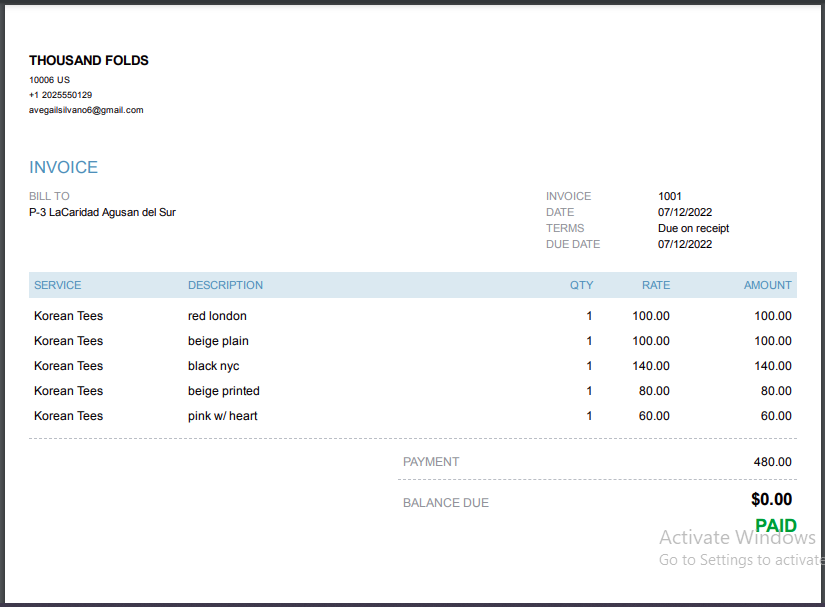Click the DUE DATE label
Image resolution: width=825 pixels, height=607 pixels.
(x=573, y=244)
